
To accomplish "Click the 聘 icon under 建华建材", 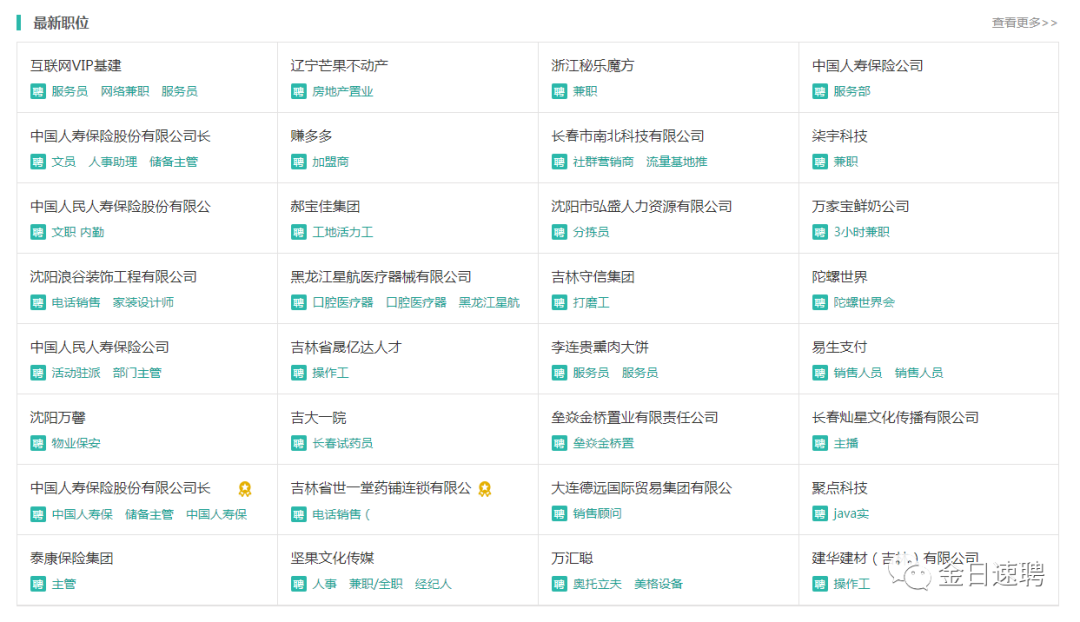I will pos(820,584).
